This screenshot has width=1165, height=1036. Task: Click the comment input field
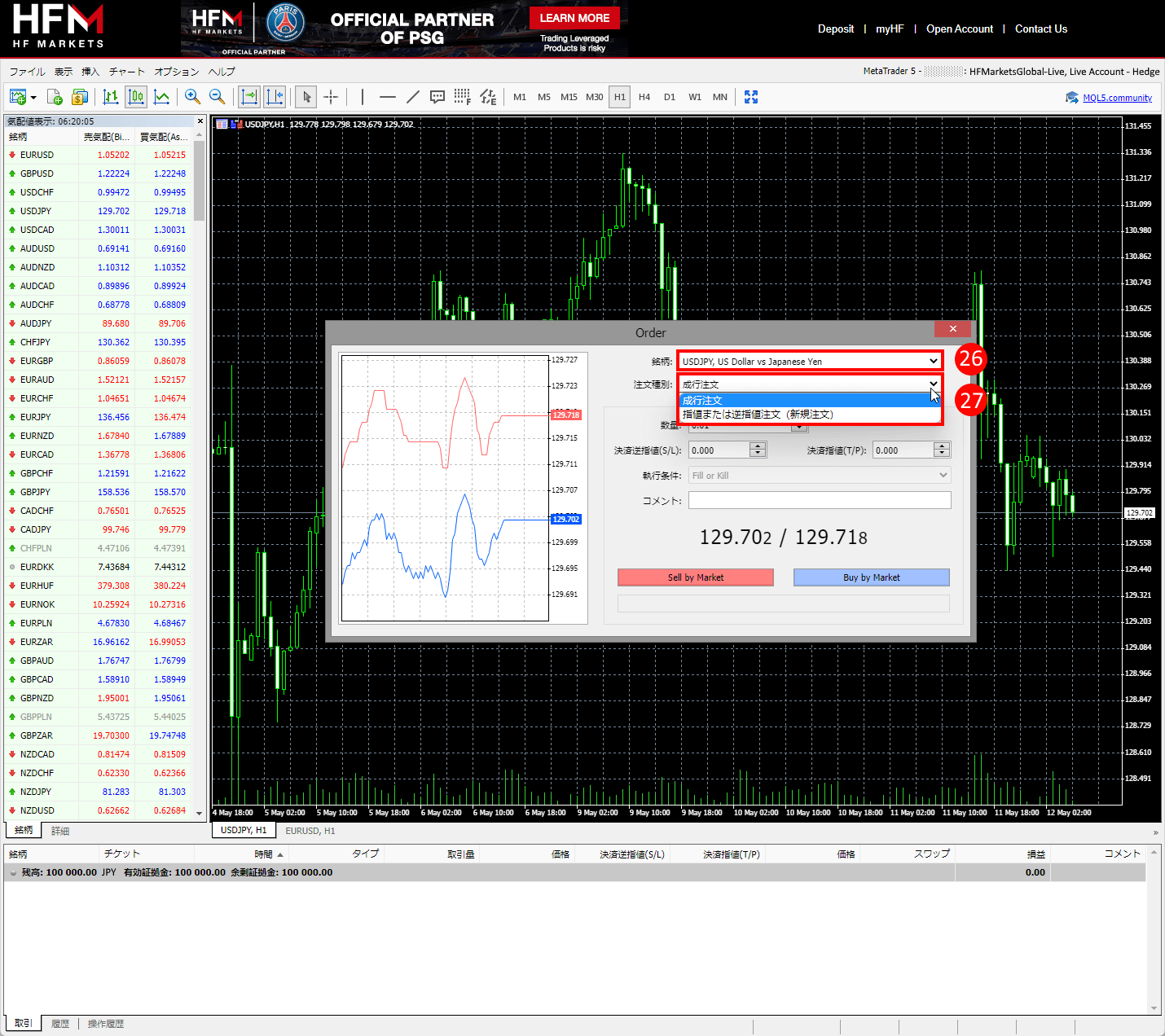(x=819, y=500)
